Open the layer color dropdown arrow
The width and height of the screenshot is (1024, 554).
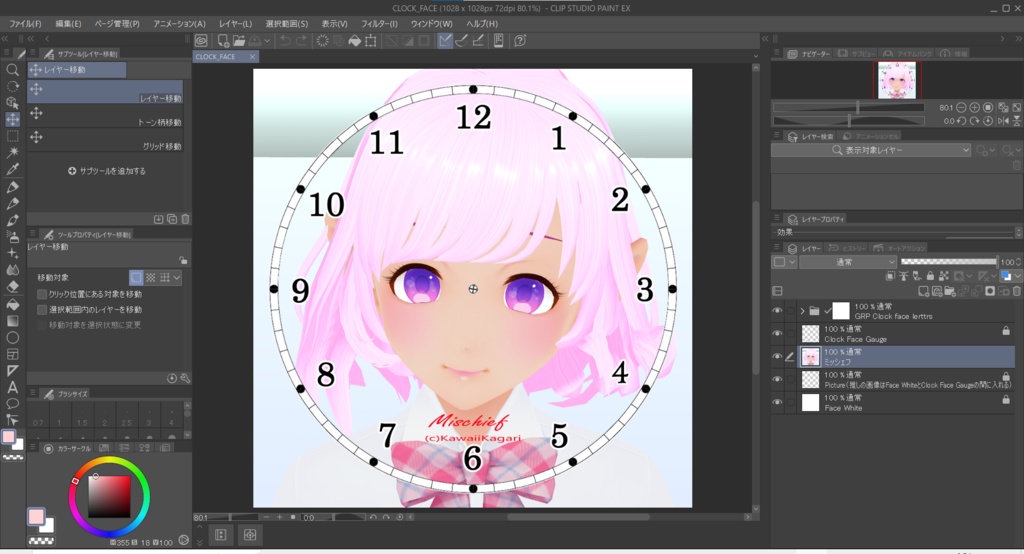[1017, 276]
